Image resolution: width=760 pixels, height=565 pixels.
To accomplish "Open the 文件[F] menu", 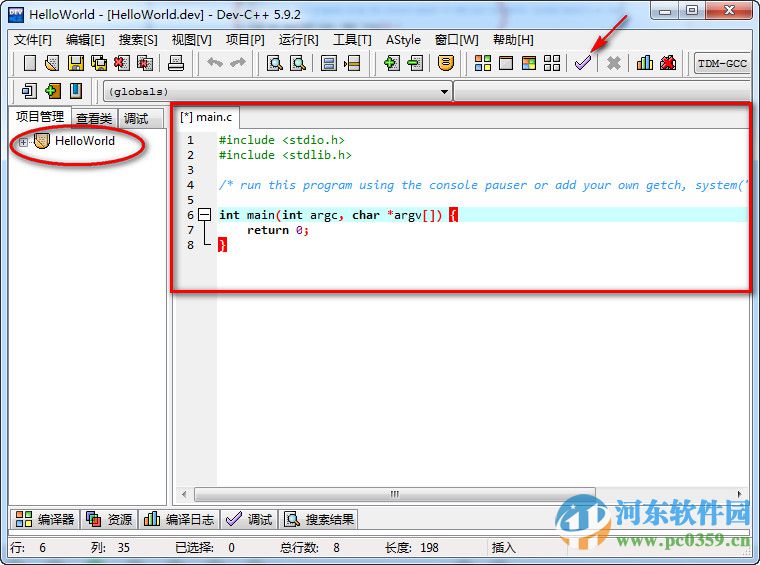I will 32,40.
